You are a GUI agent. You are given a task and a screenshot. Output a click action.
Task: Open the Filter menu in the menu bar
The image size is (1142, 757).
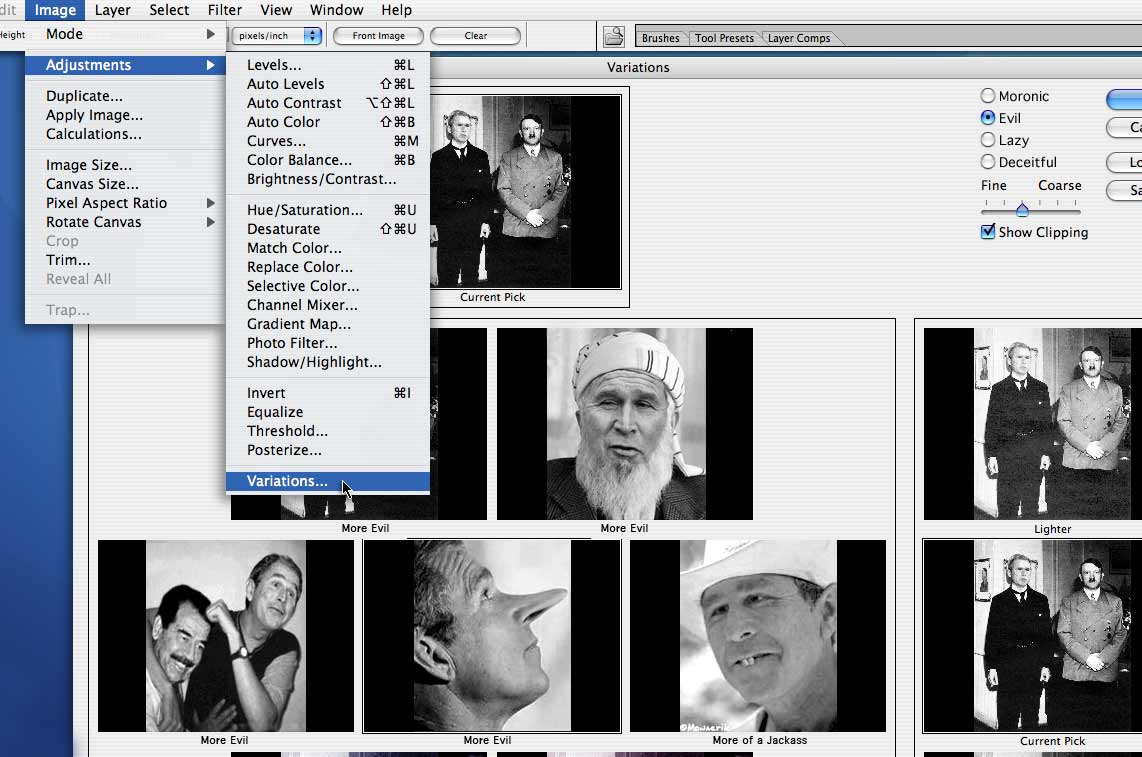(225, 10)
